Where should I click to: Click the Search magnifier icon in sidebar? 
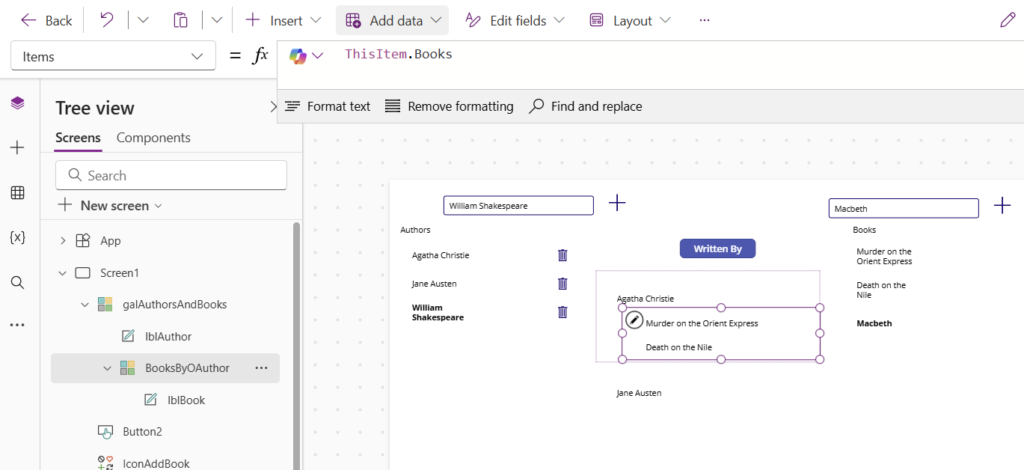pyautogui.click(x=18, y=283)
